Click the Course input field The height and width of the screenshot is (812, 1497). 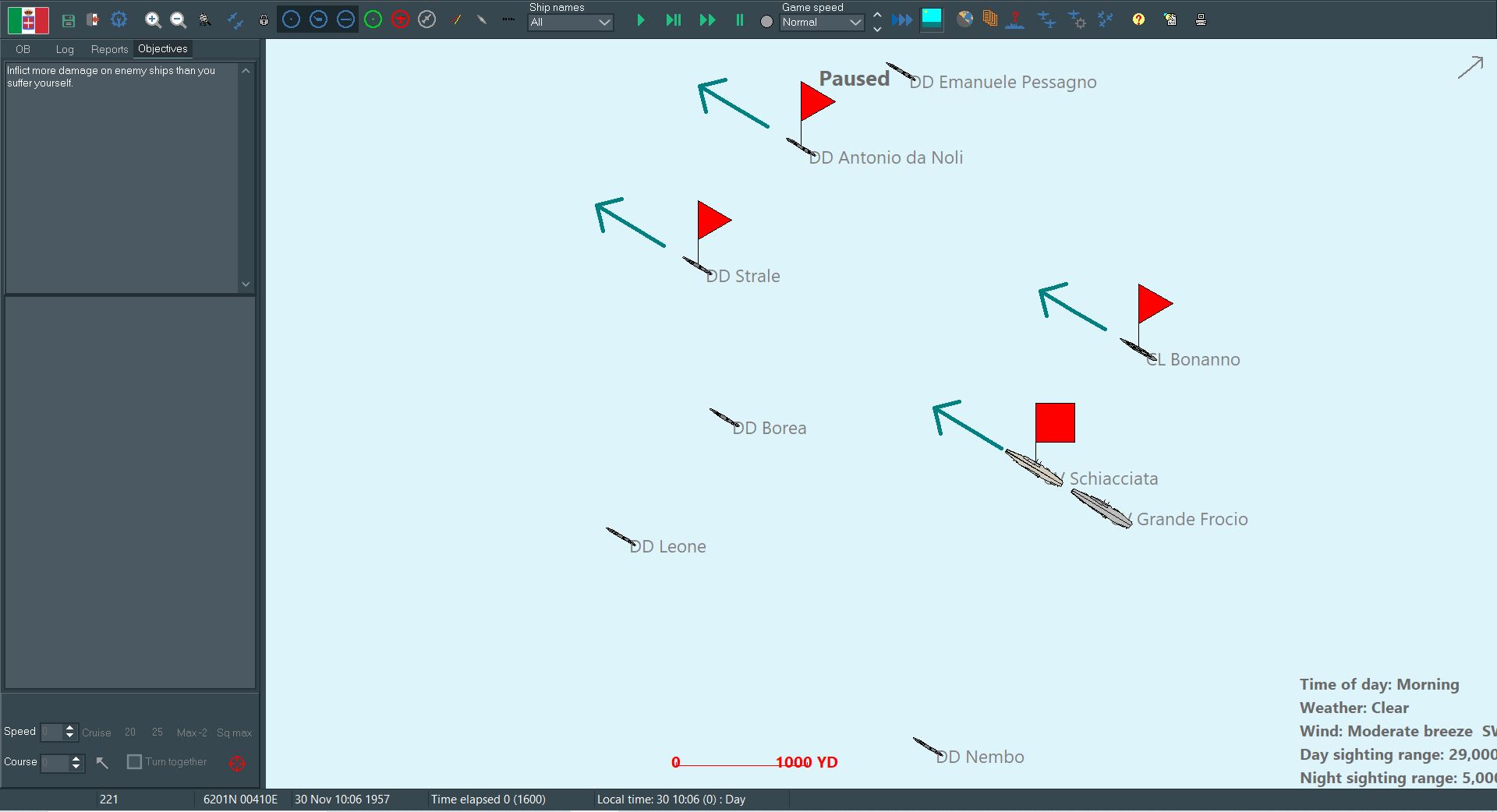click(x=55, y=762)
